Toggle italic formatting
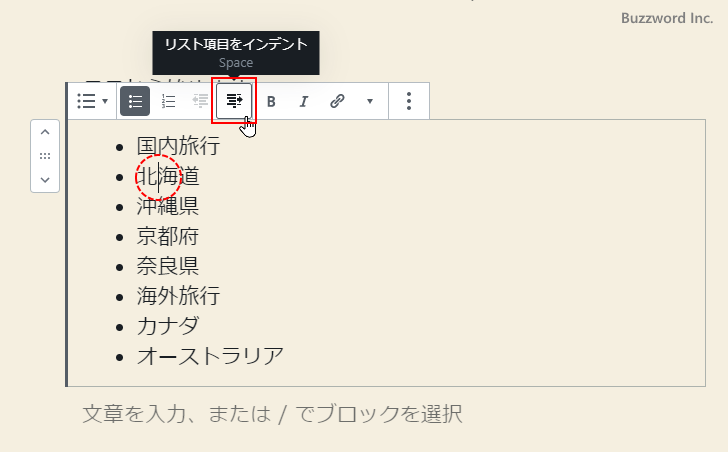The image size is (728, 452). [304, 101]
